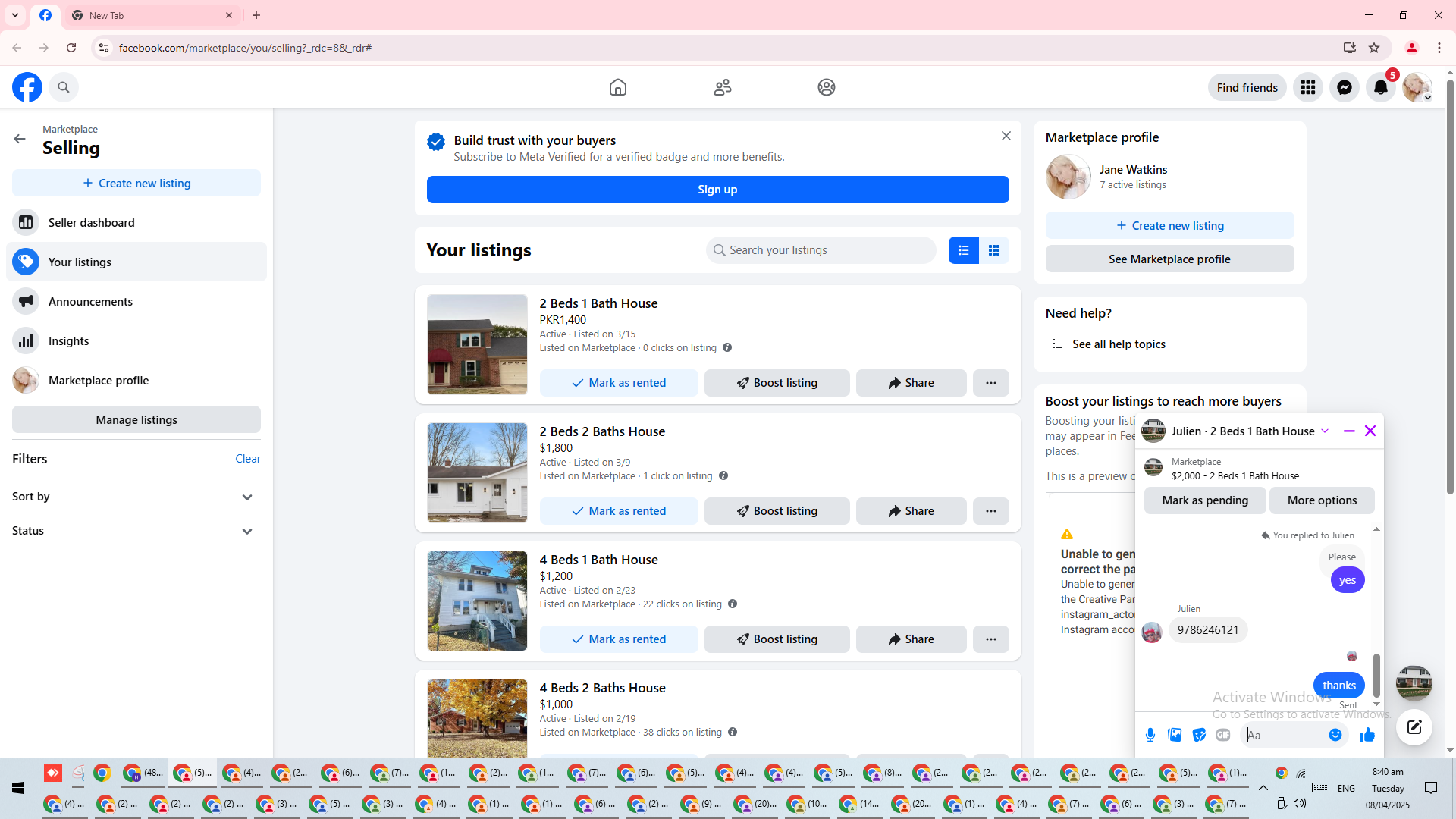Open the notifications bell icon
The height and width of the screenshot is (819, 1456).
click(1380, 87)
